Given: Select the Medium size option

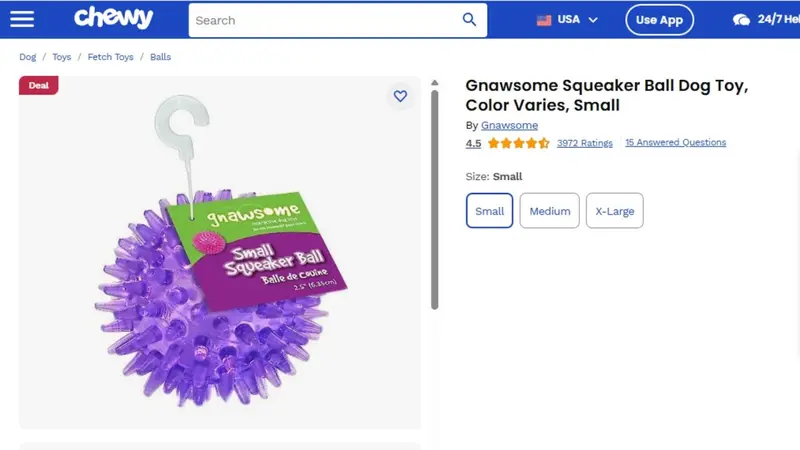Looking at the screenshot, I should click(549, 211).
